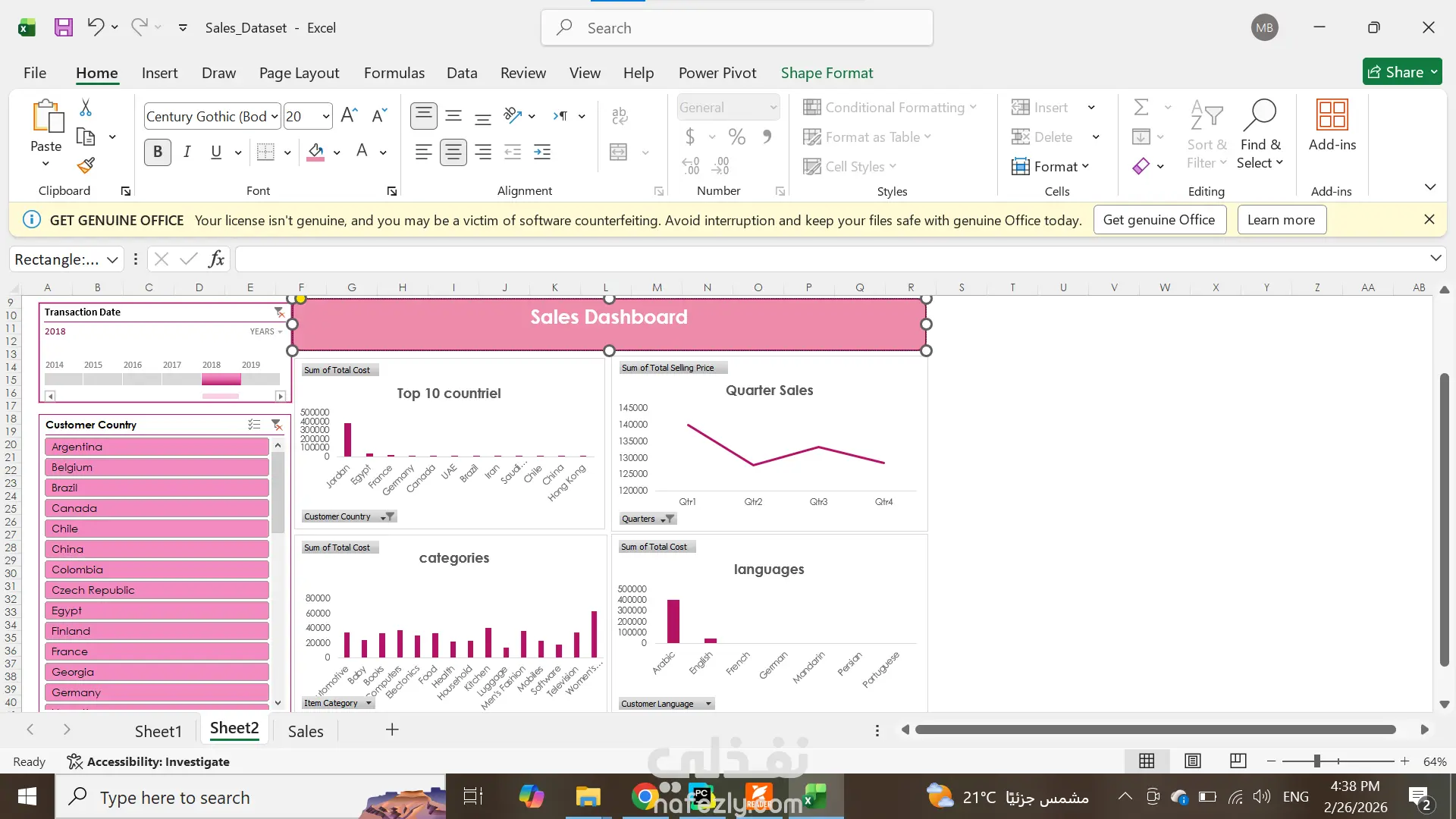This screenshot has height=819, width=1456.
Task: Switch to the Sales sheet tab
Action: pos(305,731)
